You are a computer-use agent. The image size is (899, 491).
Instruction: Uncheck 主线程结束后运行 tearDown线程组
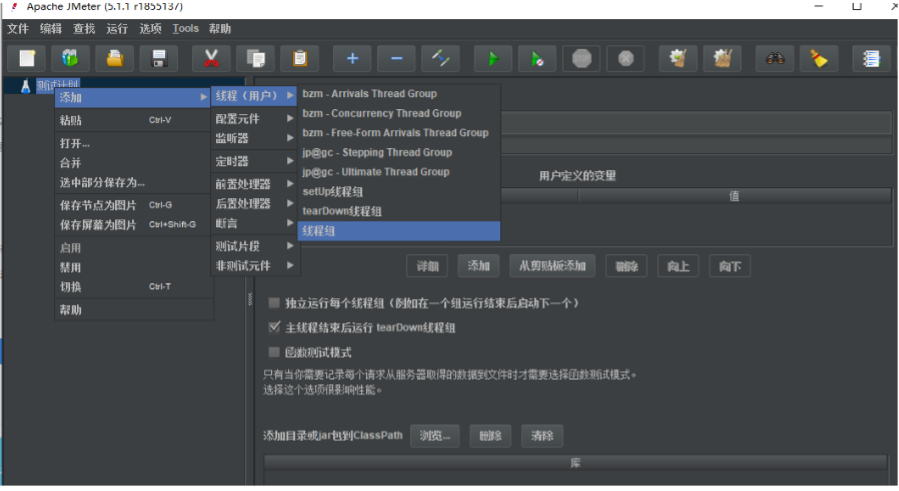[x=274, y=327]
